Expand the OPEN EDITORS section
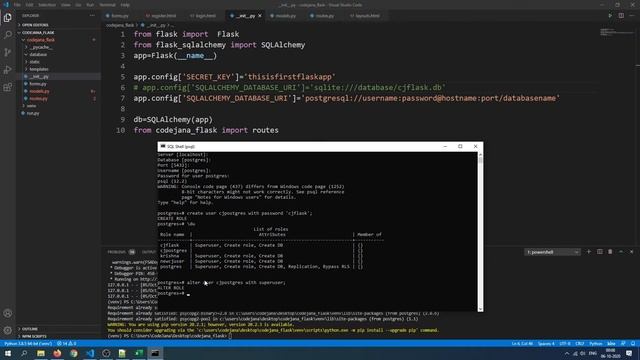Screen dimensions: 640x360 (35, 25)
